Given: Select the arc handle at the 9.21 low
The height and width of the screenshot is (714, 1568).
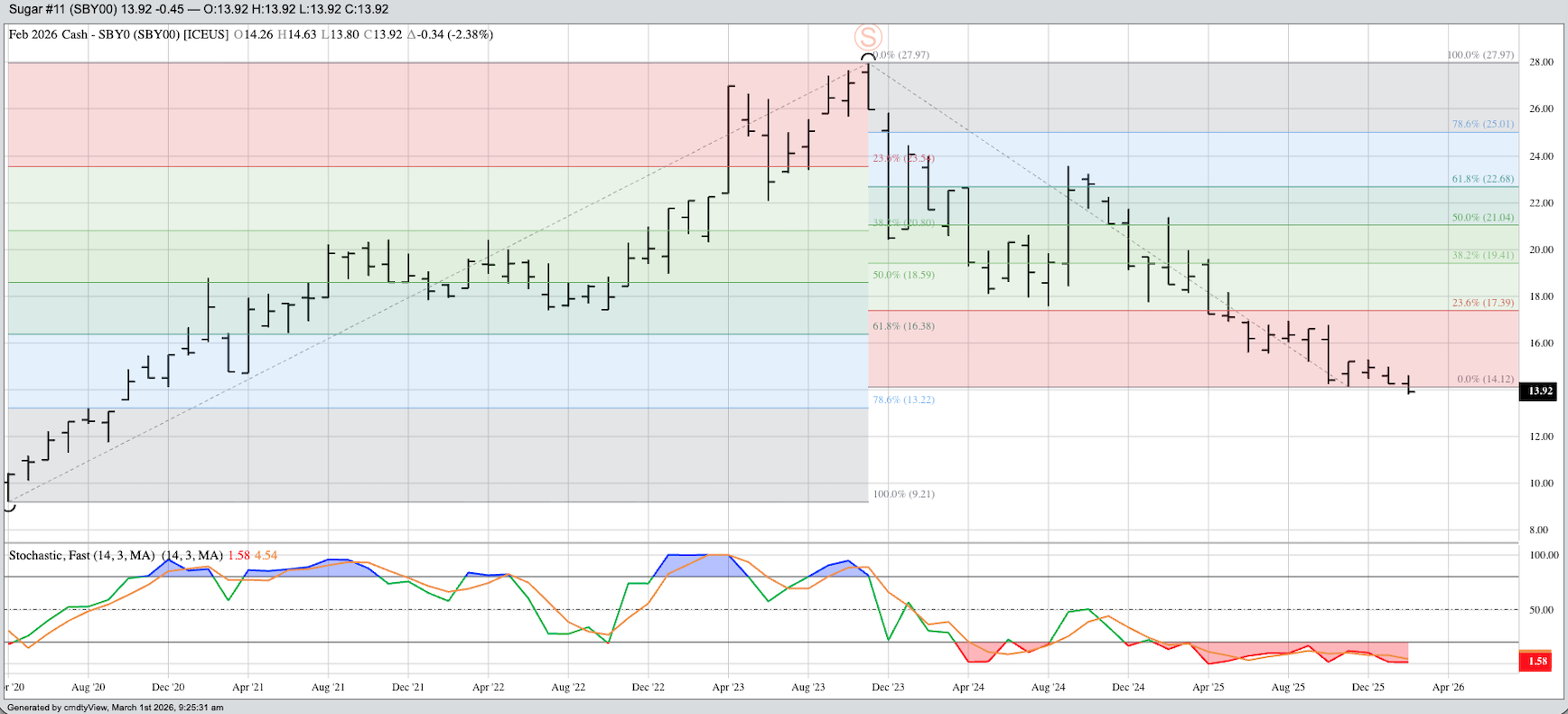Looking at the screenshot, I should point(9,508).
